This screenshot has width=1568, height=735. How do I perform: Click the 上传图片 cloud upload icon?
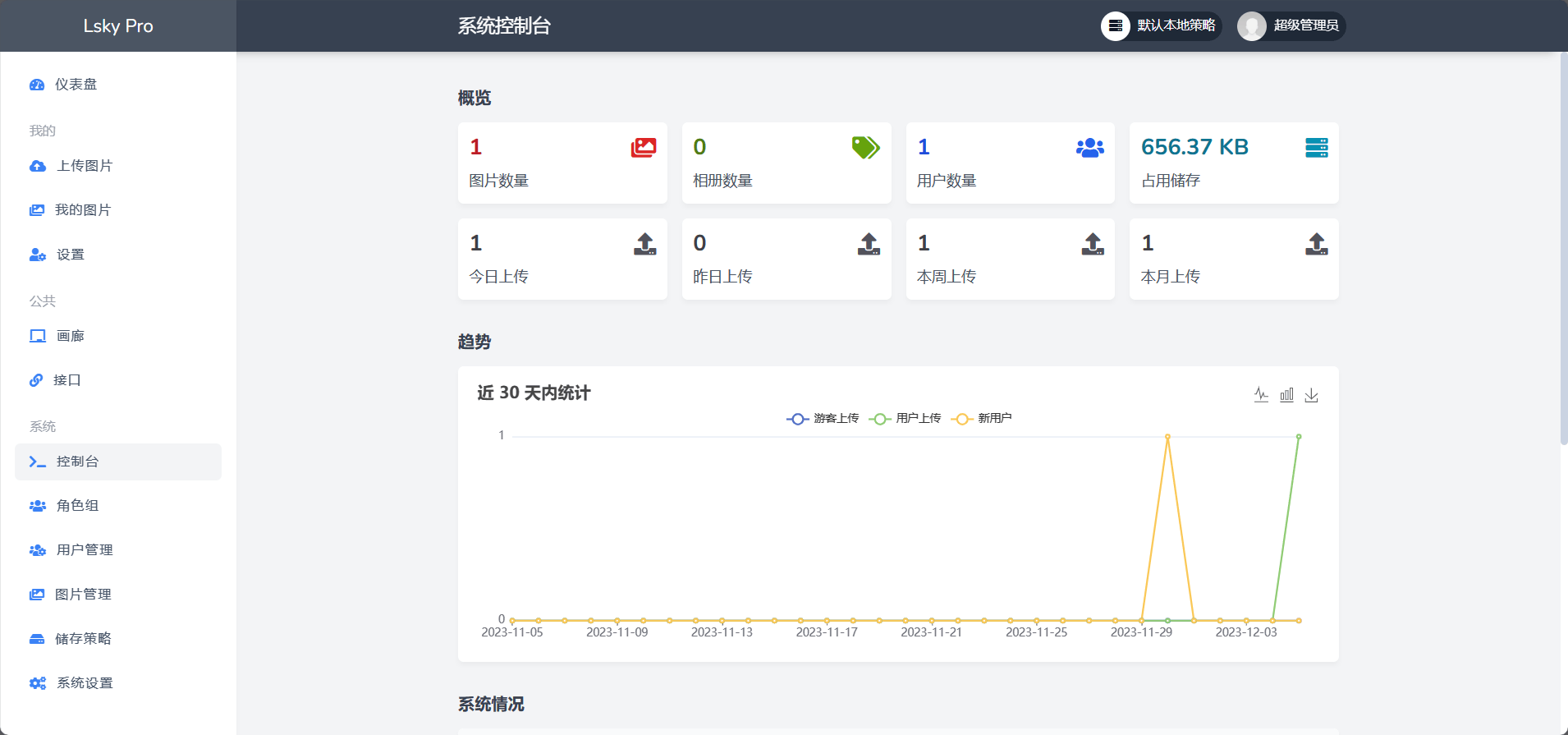click(38, 166)
